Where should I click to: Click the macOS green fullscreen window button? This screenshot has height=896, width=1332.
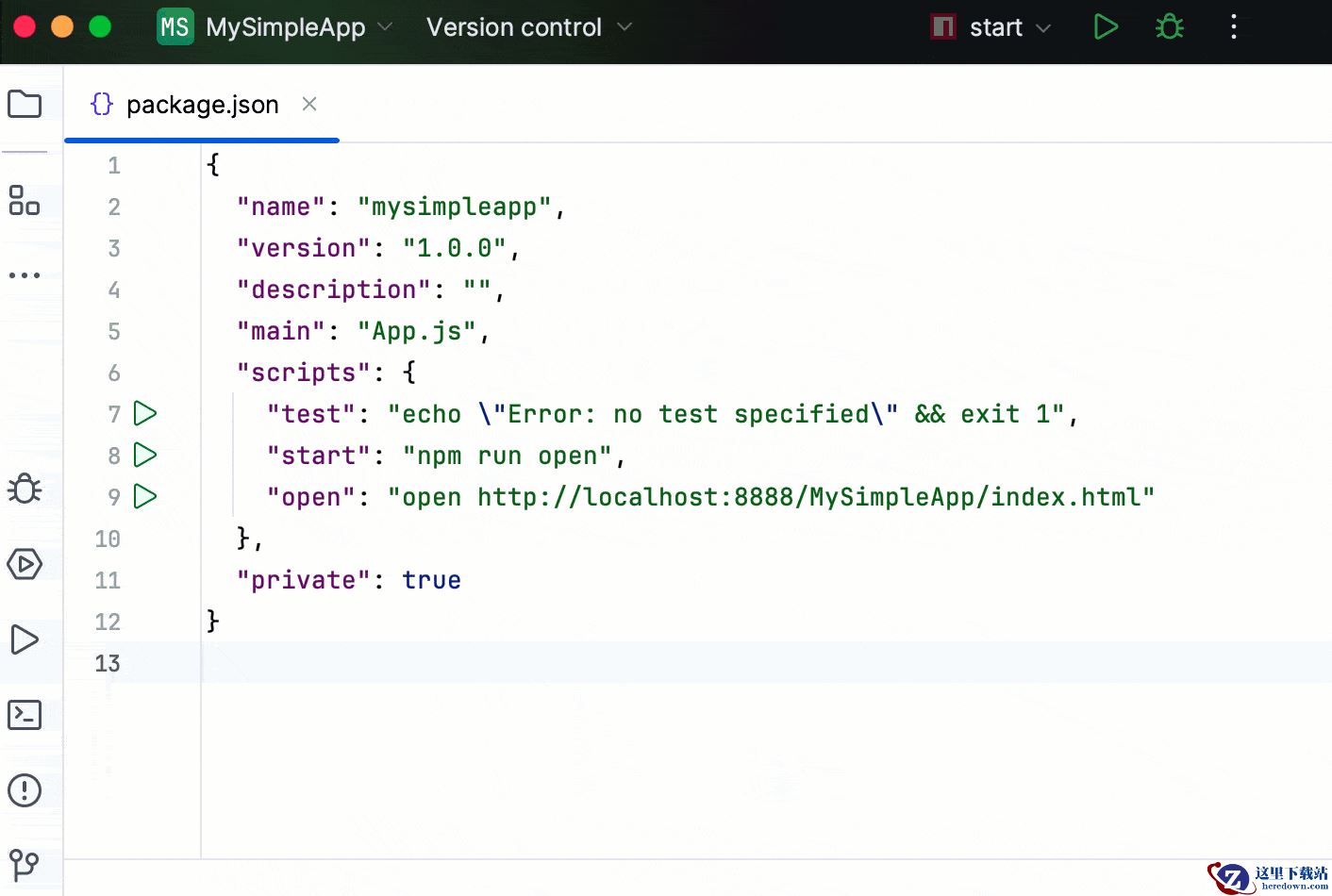(100, 26)
